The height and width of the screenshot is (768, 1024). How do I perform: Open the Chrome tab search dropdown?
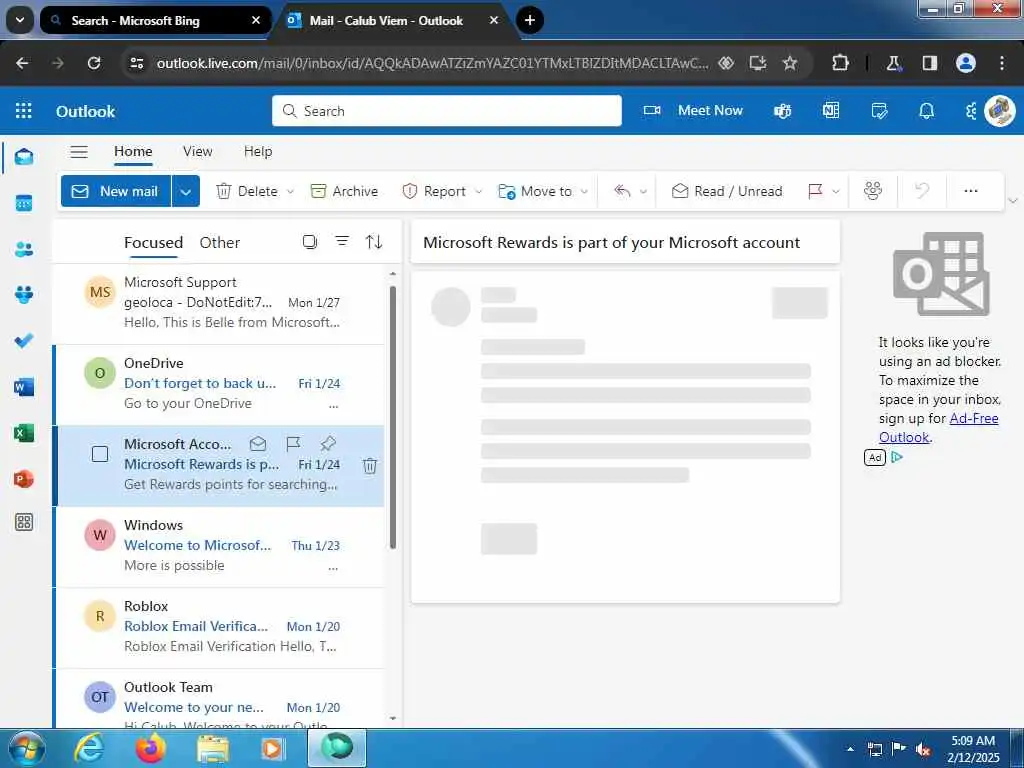(20, 20)
